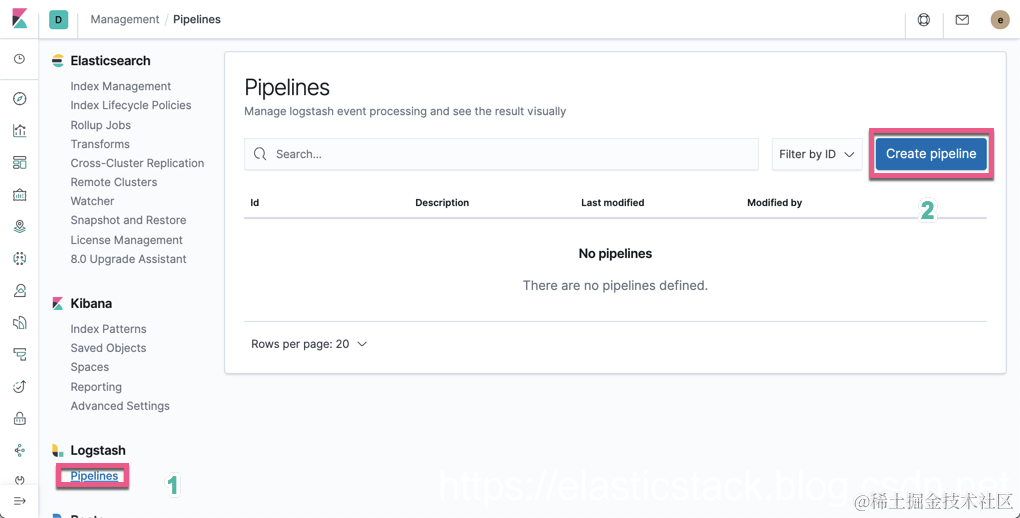
Task: Open the space selector D badge
Action: coord(58,19)
